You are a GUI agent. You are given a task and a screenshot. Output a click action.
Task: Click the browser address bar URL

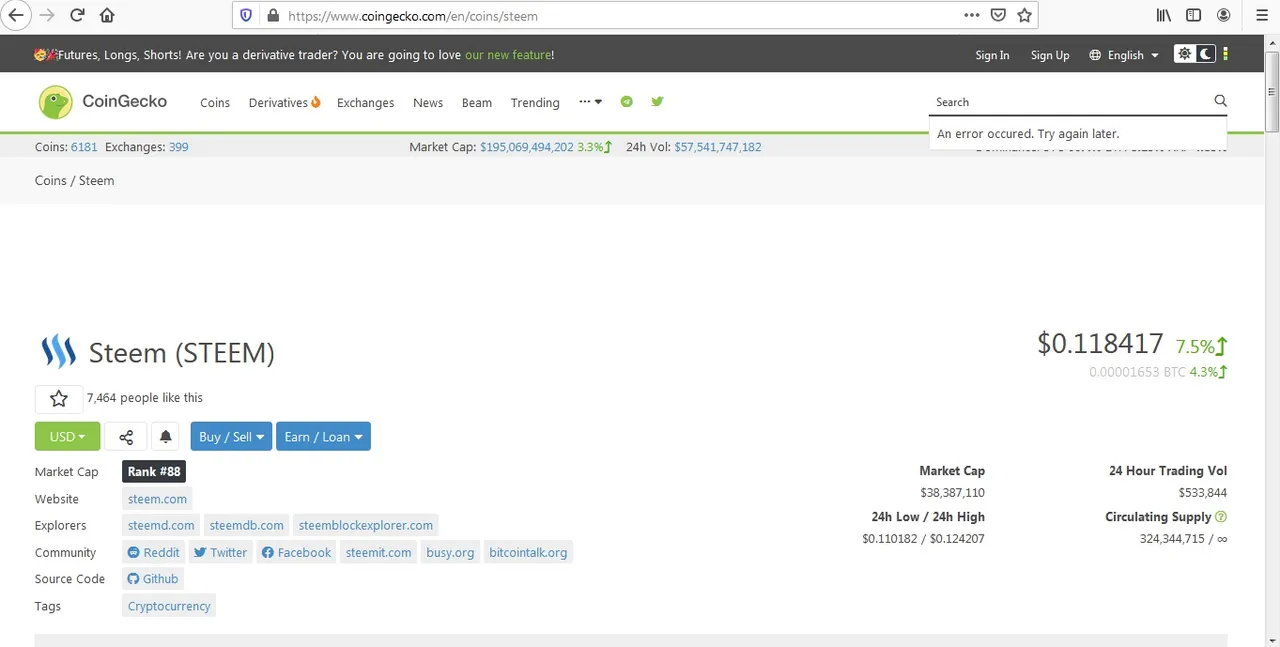coord(413,16)
